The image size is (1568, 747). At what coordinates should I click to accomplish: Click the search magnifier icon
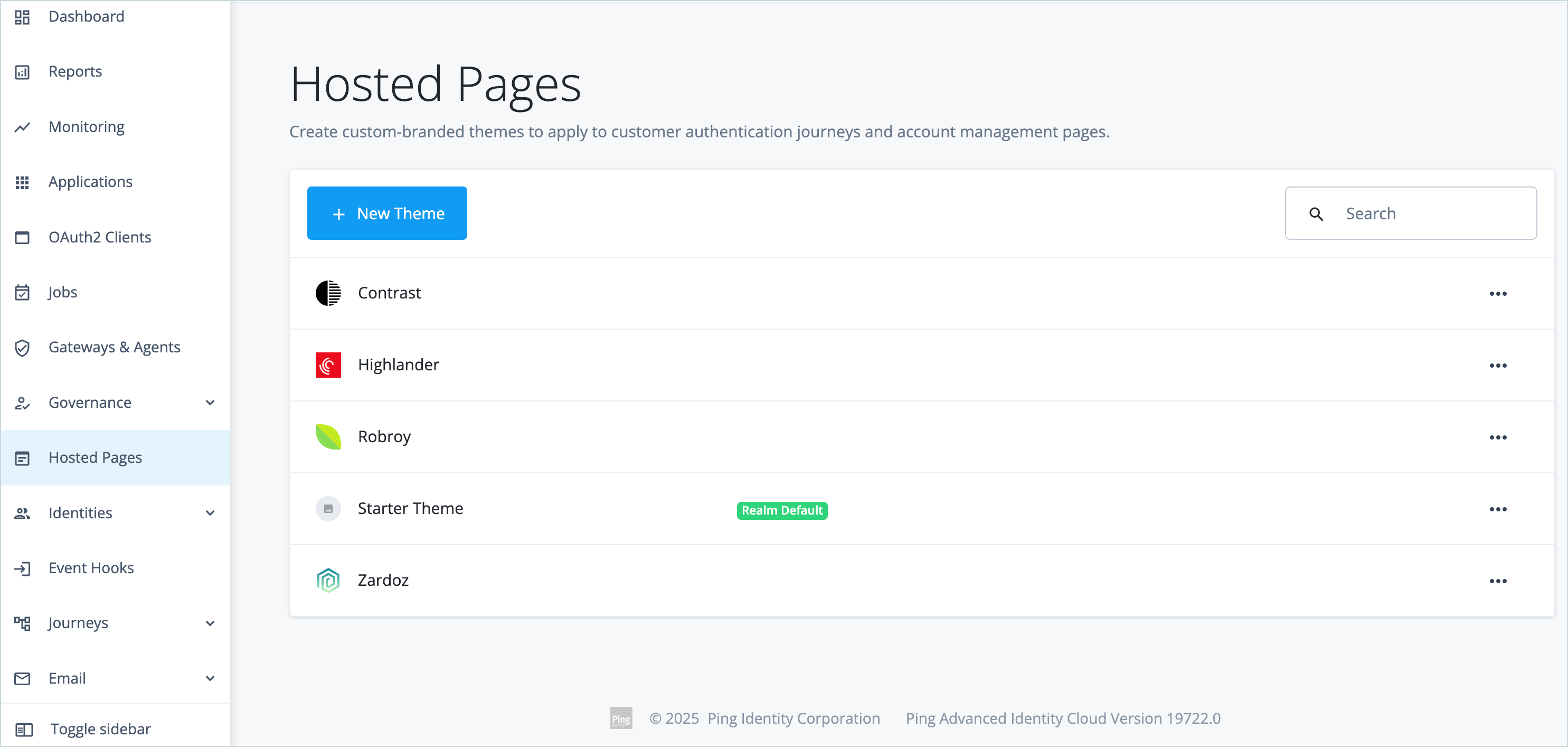(1316, 213)
